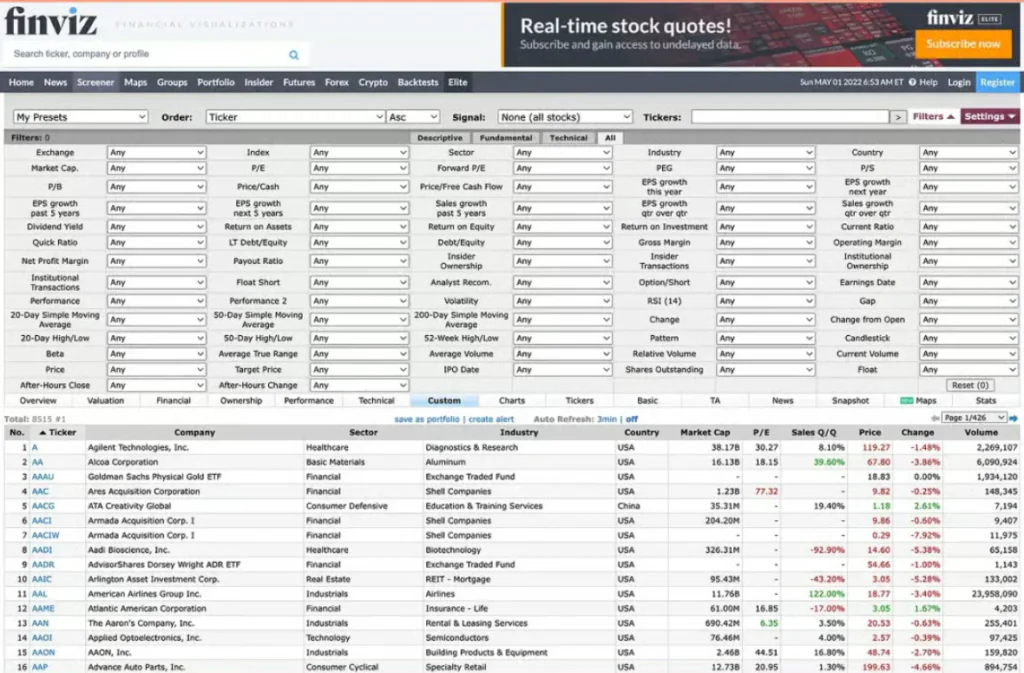Click the 122.00% Sales Q/Q value
Viewport: 1024px width, 673px height.
(826, 594)
